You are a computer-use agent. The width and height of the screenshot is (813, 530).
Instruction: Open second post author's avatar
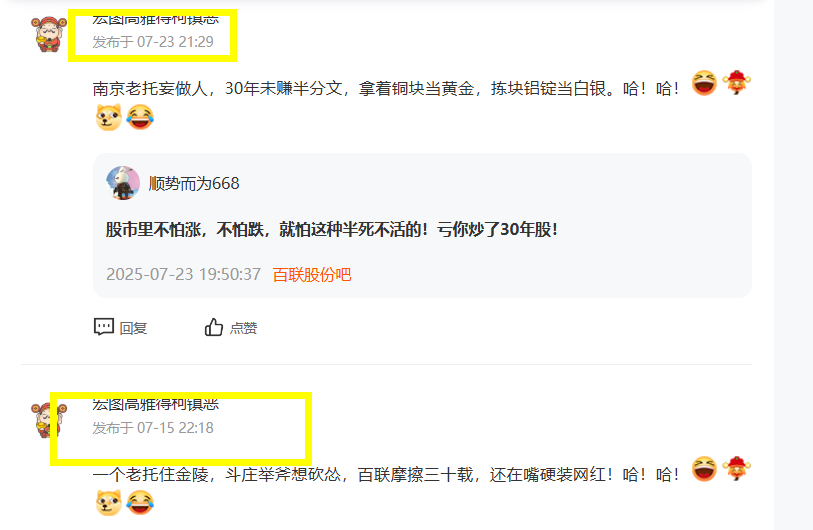[x=49, y=420]
